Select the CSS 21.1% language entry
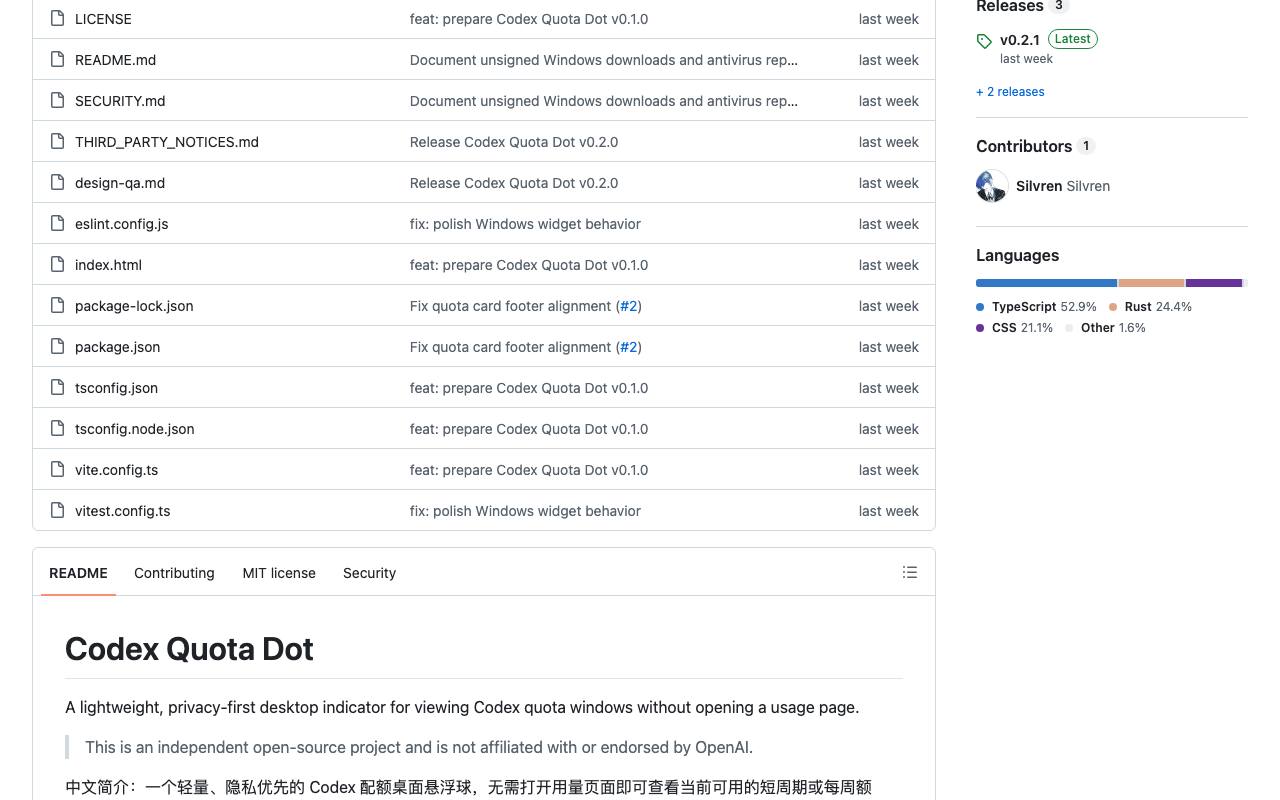The width and height of the screenshot is (1280, 800). coord(1014,328)
